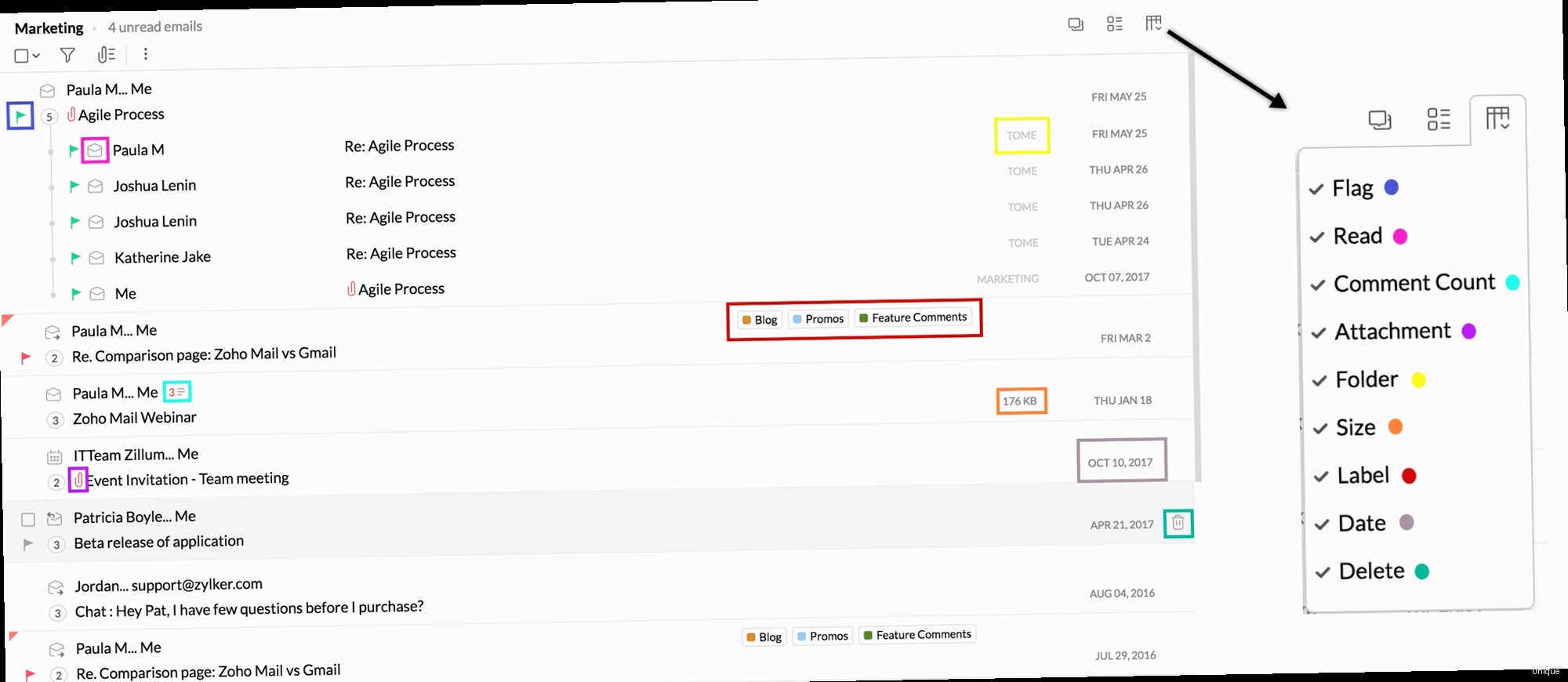Click attachment clip on Event Invitation email
Viewport: 1568px width, 682px height.
tap(78, 480)
